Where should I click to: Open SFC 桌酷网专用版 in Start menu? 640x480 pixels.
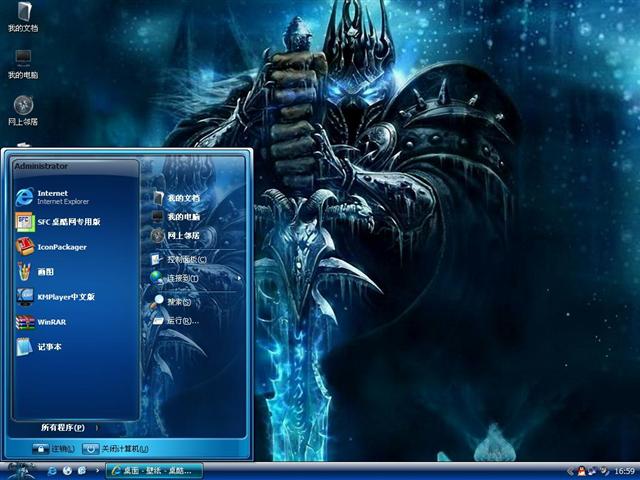coord(58,222)
